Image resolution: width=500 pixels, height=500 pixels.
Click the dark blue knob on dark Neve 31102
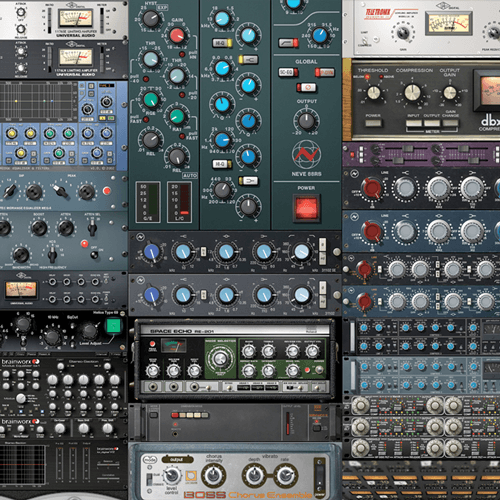coord(152,252)
